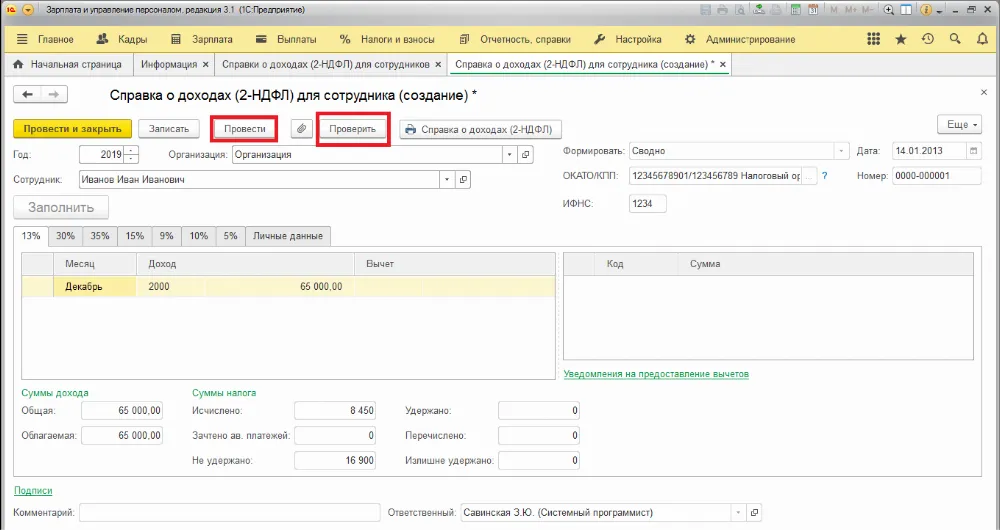Image resolution: width=1000 pixels, height=530 pixels.
Task: Click the ellipsis button in ОКАТО/КПП field
Action: (809, 176)
